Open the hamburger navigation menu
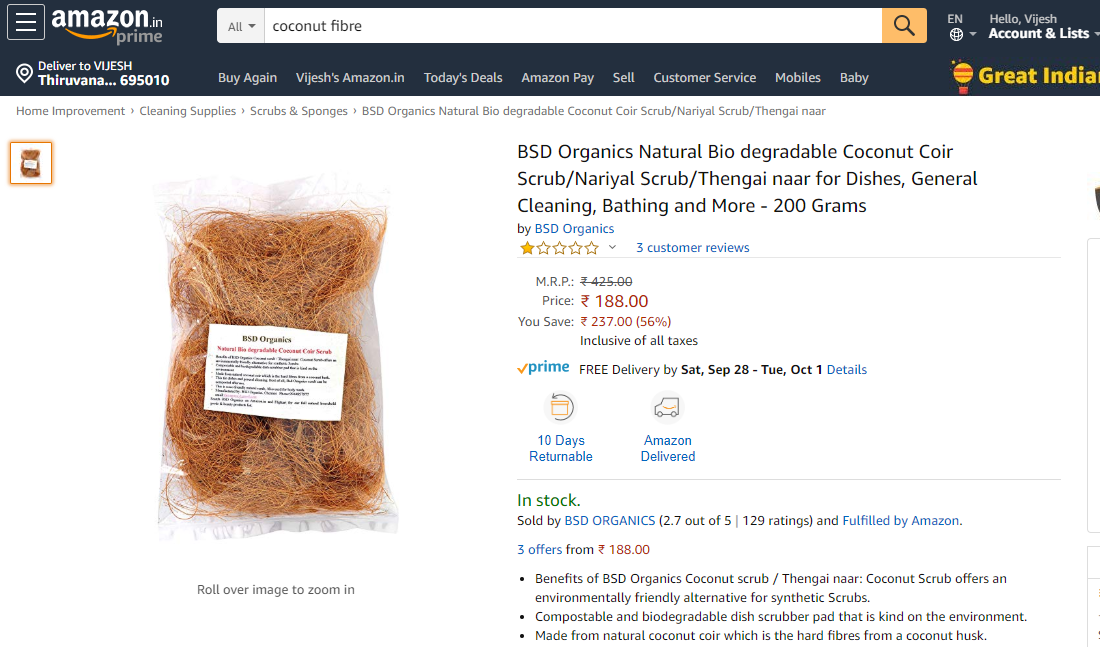The width and height of the screenshot is (1100, 647). pyautogui.click(x=26, y=22)
